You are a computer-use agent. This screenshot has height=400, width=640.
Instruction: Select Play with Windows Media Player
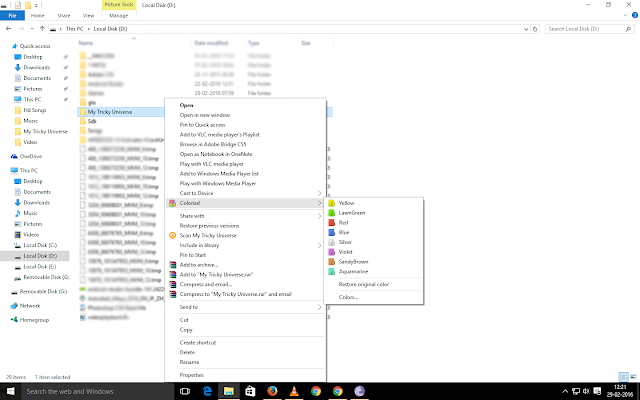coord(245,184)
